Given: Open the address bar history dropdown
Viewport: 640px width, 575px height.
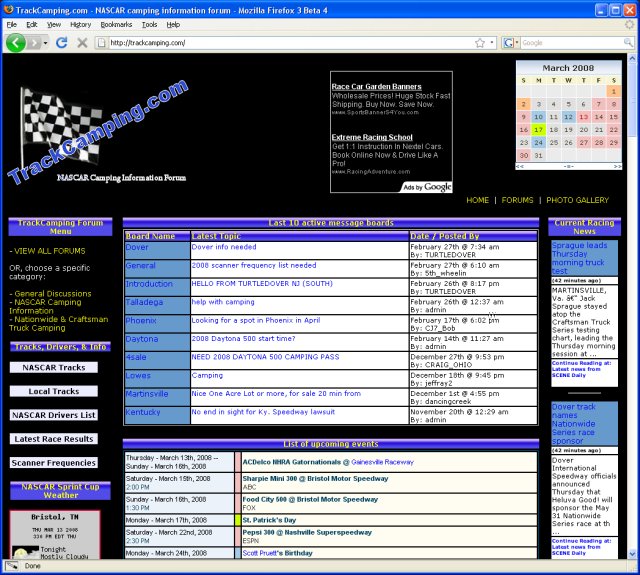Looking at the screenshot, I should tap(492, 42).
